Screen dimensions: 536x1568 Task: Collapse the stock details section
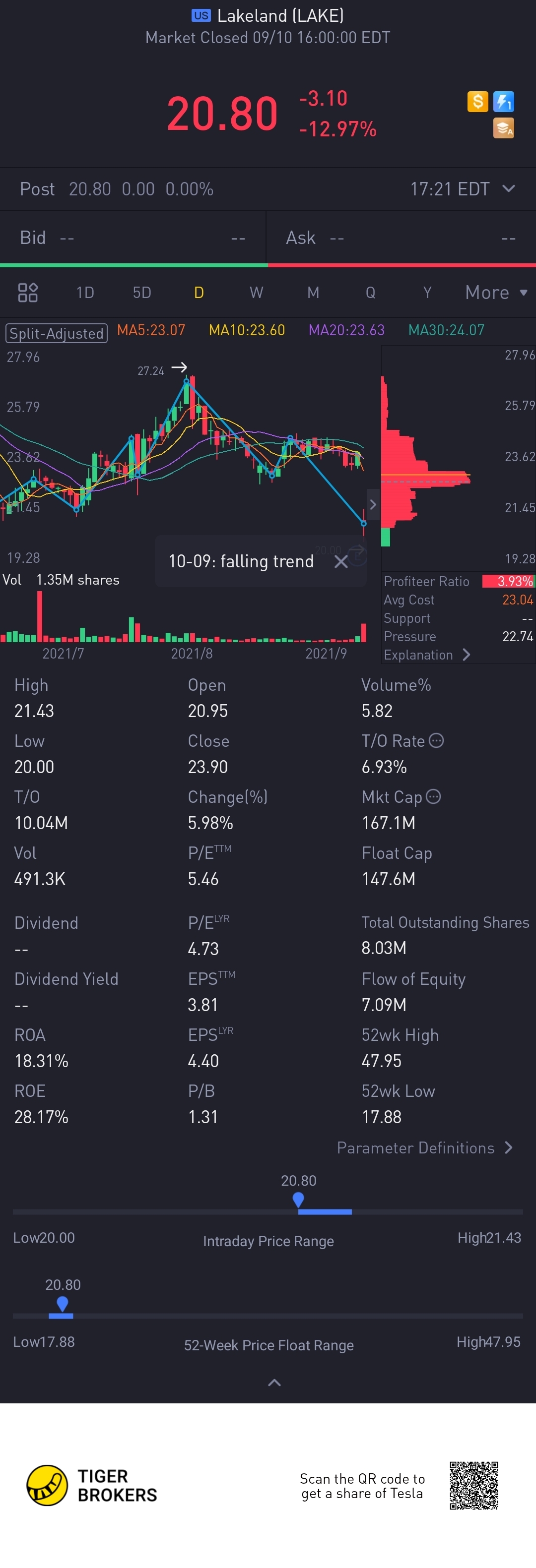(274, 1383)
